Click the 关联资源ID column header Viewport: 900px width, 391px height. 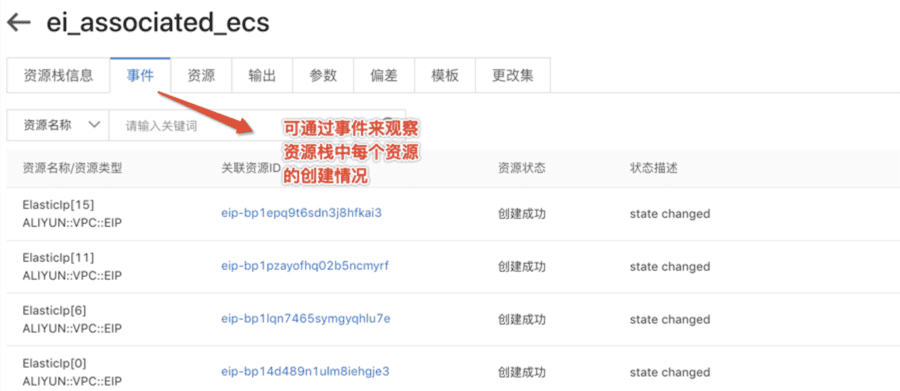point(250,169)
